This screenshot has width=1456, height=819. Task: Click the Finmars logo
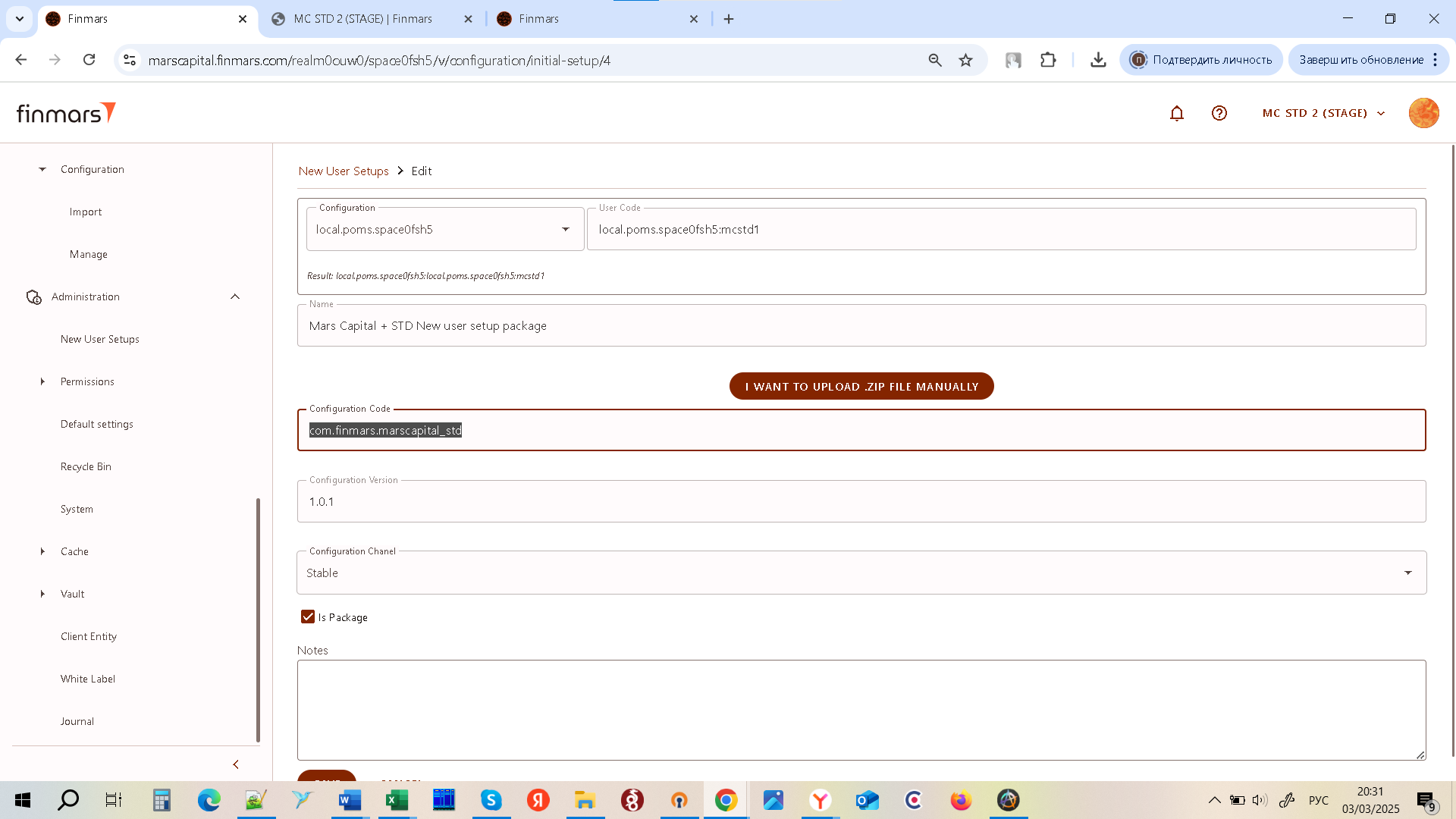point(66,113)
